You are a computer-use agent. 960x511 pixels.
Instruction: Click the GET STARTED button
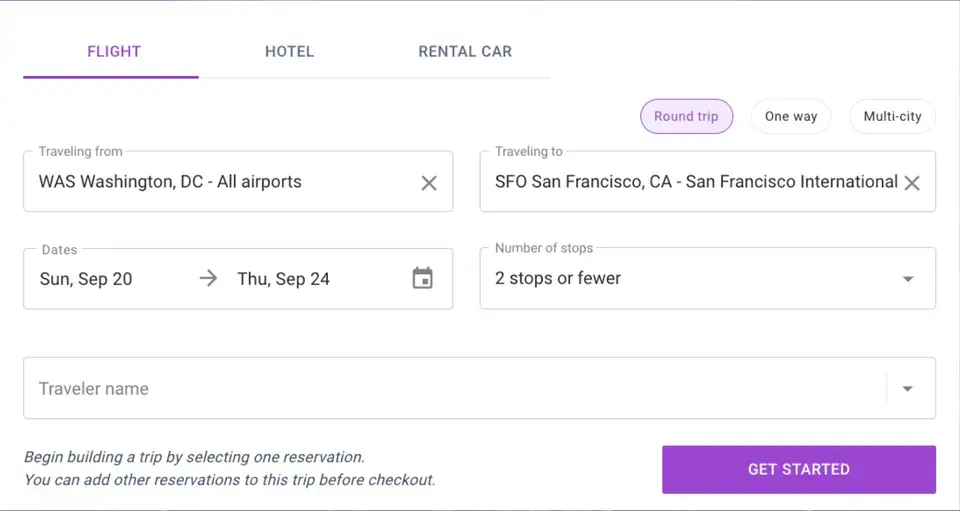pos(798,469)
